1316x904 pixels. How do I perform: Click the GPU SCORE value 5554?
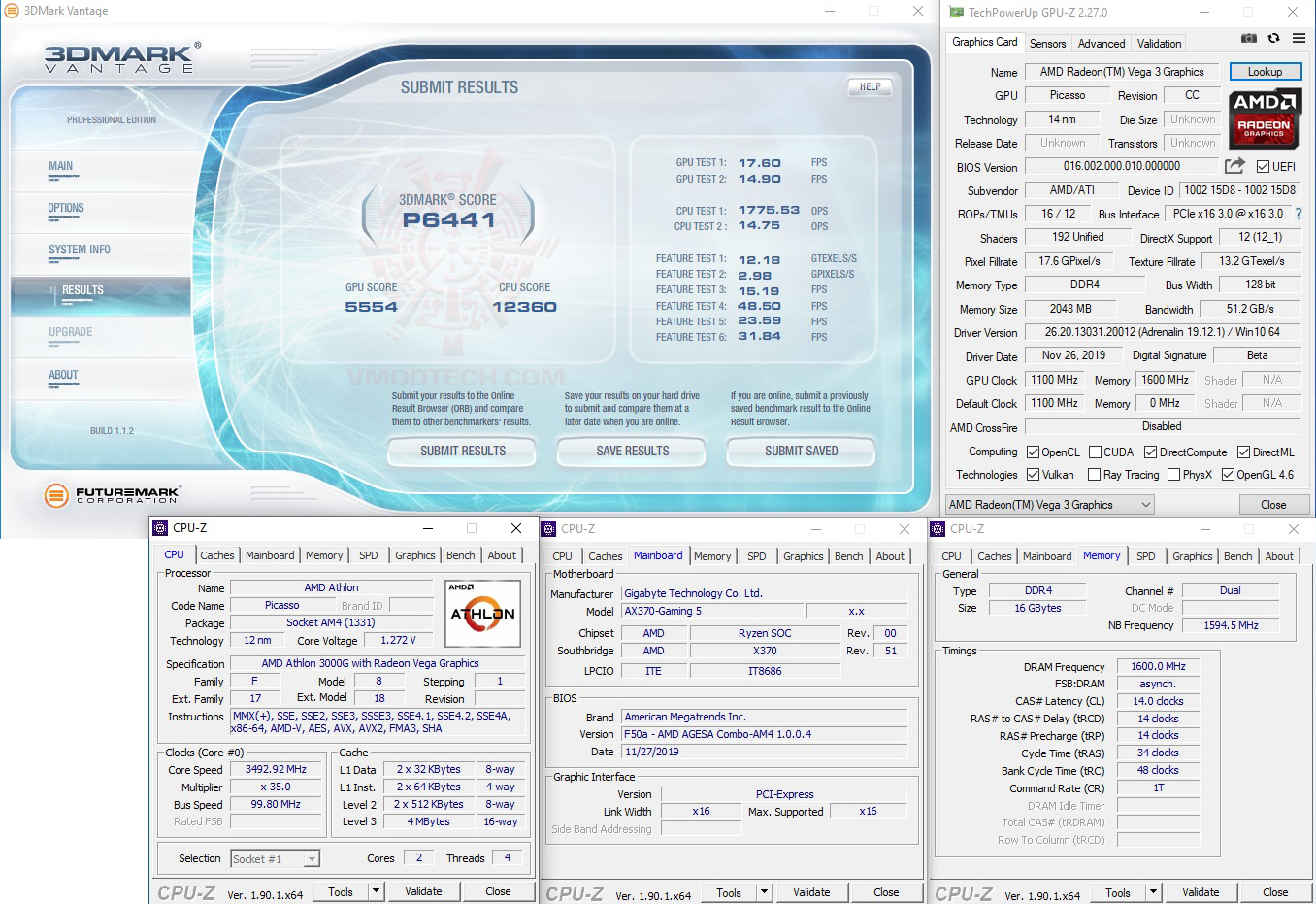tap(372, 307)
